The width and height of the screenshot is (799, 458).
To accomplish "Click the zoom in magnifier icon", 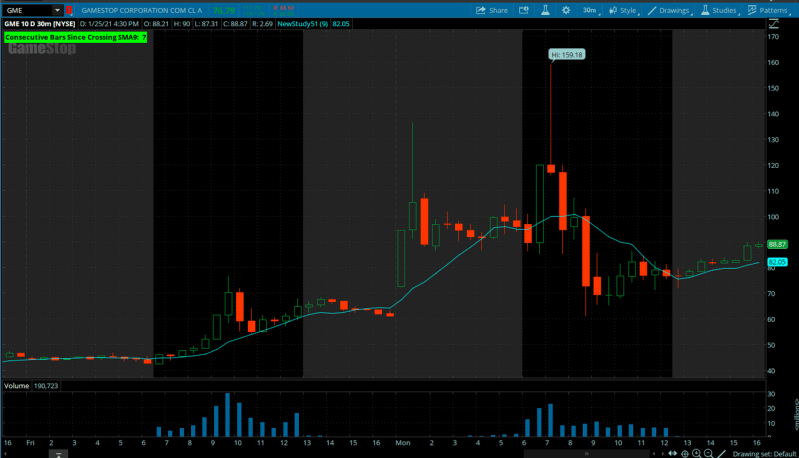I will pyautogui.click(x=697, y=453).
